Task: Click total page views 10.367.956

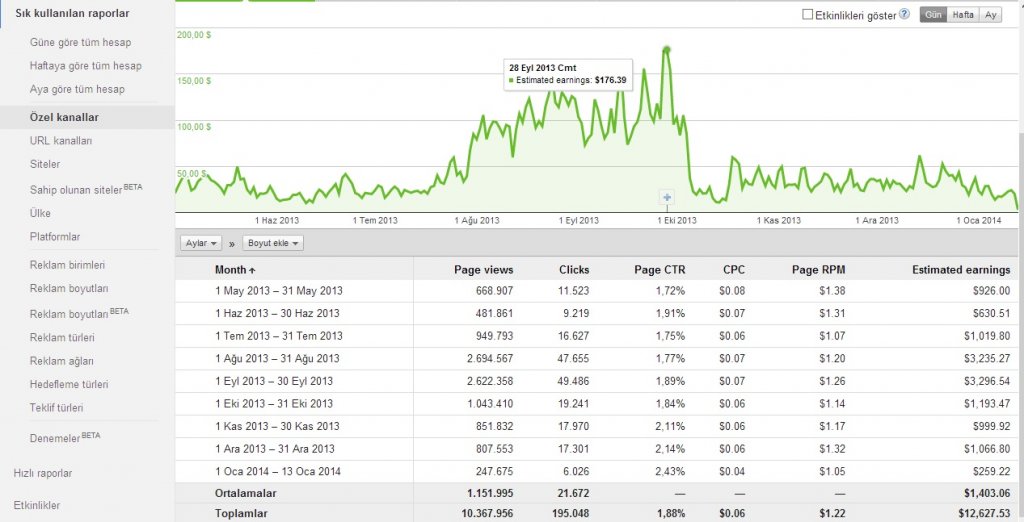Action: point(487,514)
